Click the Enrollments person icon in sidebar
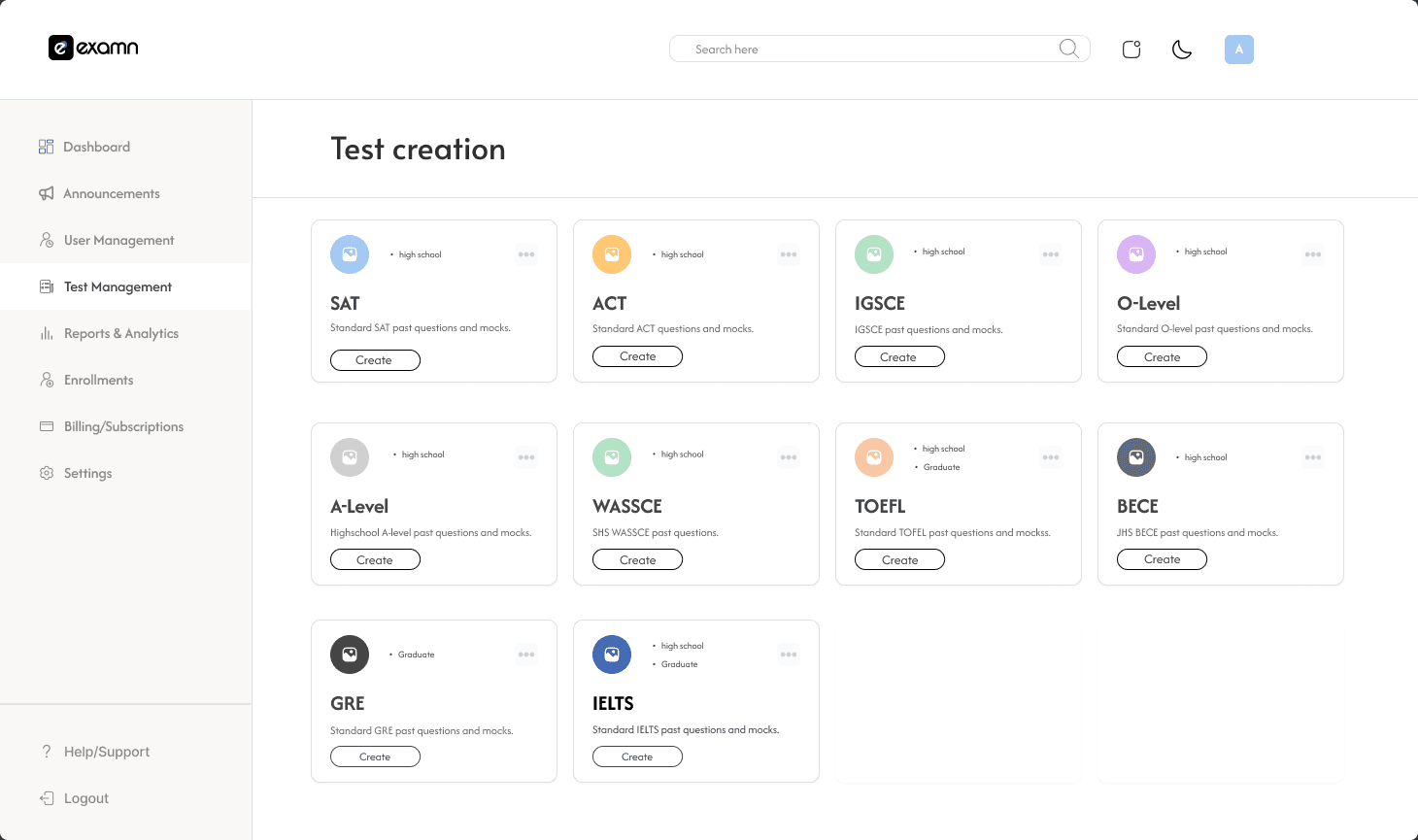The height and width of the screenshot is (840, 1418). click(46, 379)
